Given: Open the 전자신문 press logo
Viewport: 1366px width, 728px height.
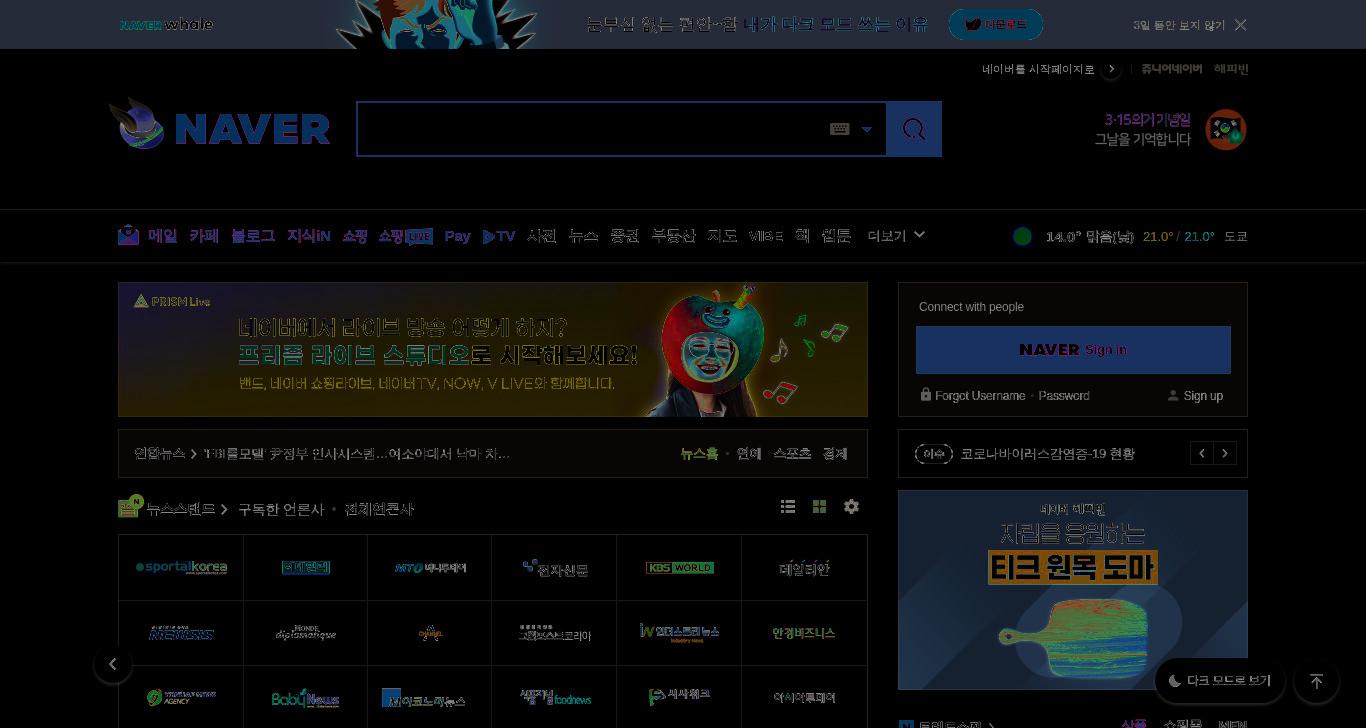Looking at the screenshot, I should coord(554,568).
